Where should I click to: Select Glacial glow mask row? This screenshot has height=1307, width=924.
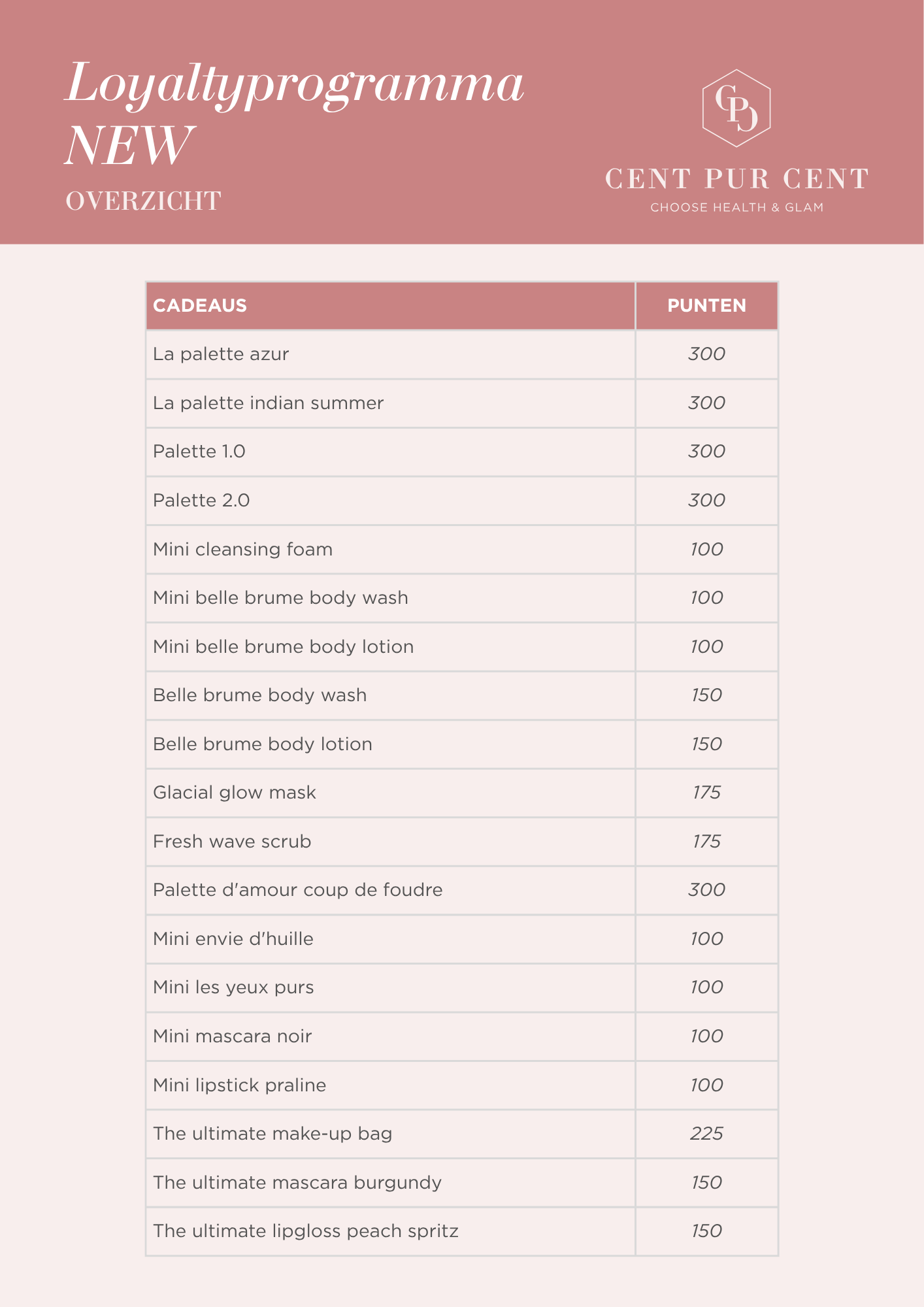[x=234, y=793]
